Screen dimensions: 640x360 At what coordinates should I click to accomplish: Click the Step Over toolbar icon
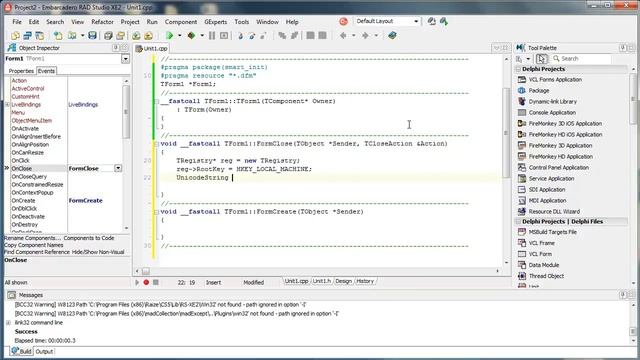[x=252, y=36]
